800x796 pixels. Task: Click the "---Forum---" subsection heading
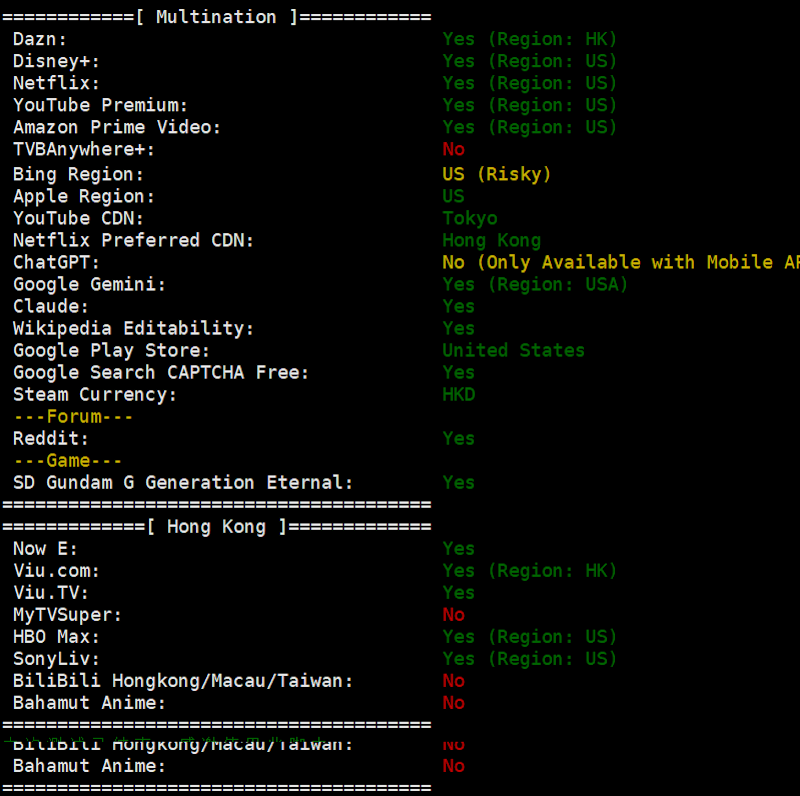73,417
